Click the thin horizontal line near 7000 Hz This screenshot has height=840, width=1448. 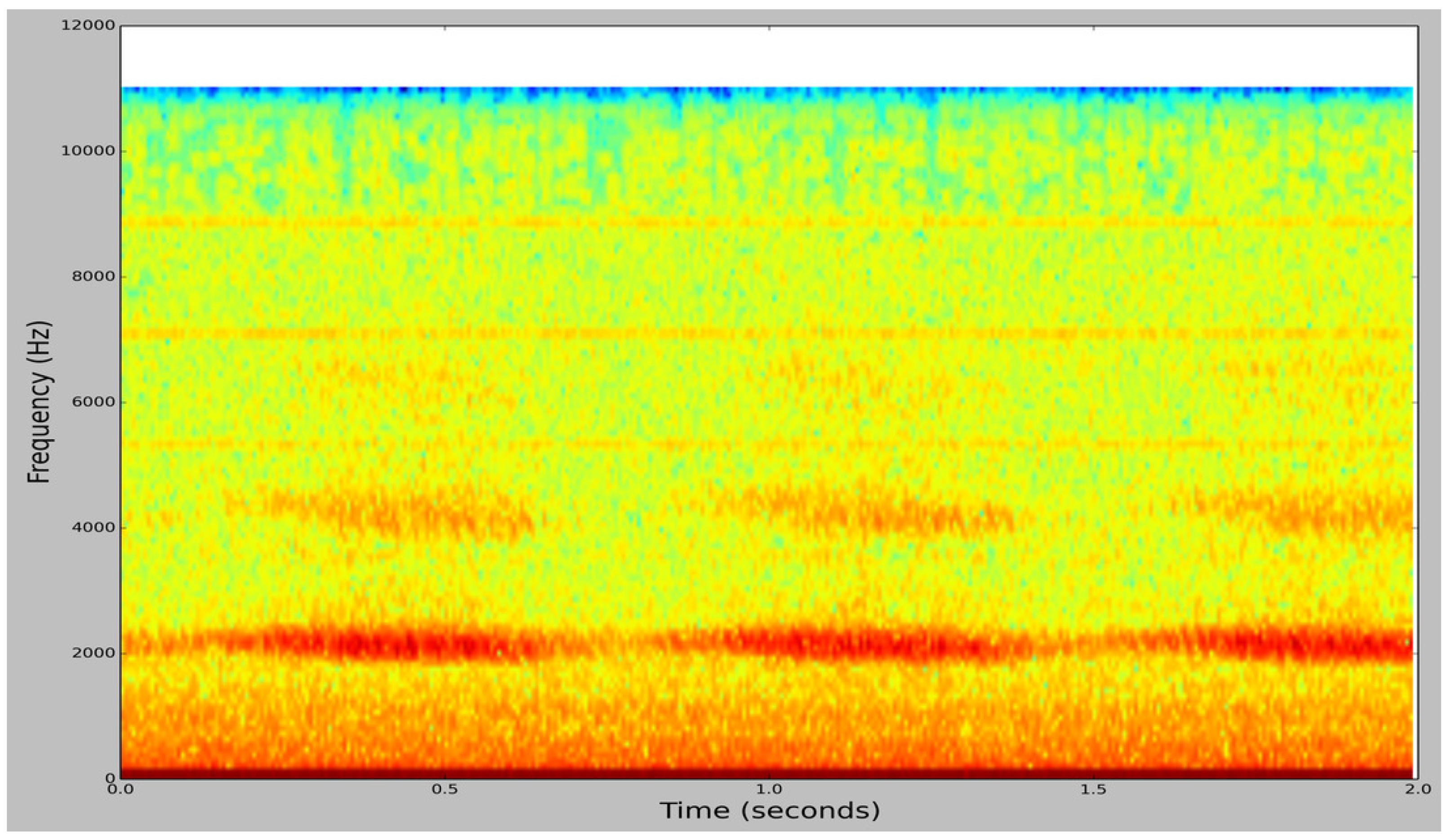pyautogui.click(x=767, y=333)
